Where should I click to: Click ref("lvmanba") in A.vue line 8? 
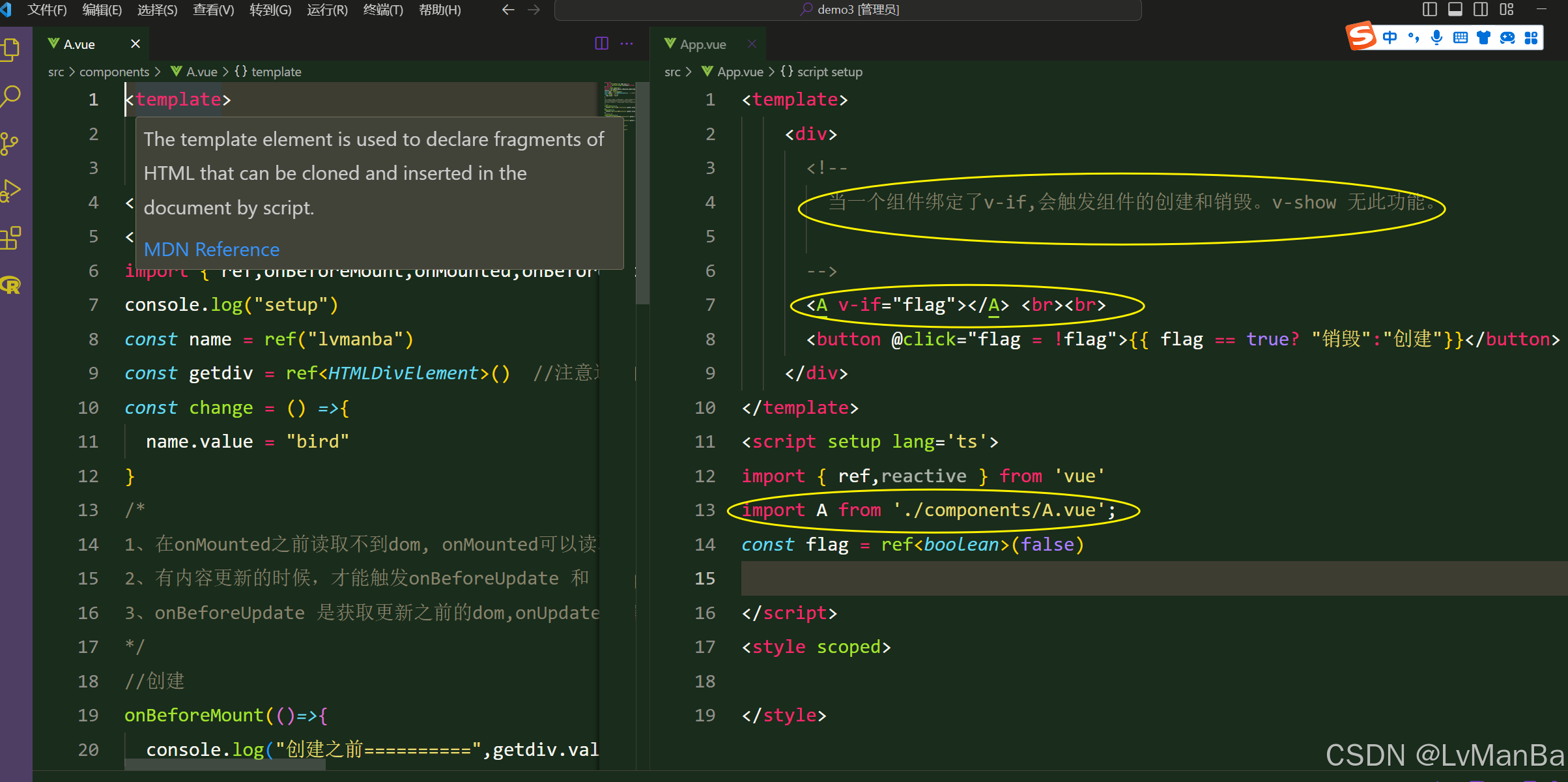point(339,340)
